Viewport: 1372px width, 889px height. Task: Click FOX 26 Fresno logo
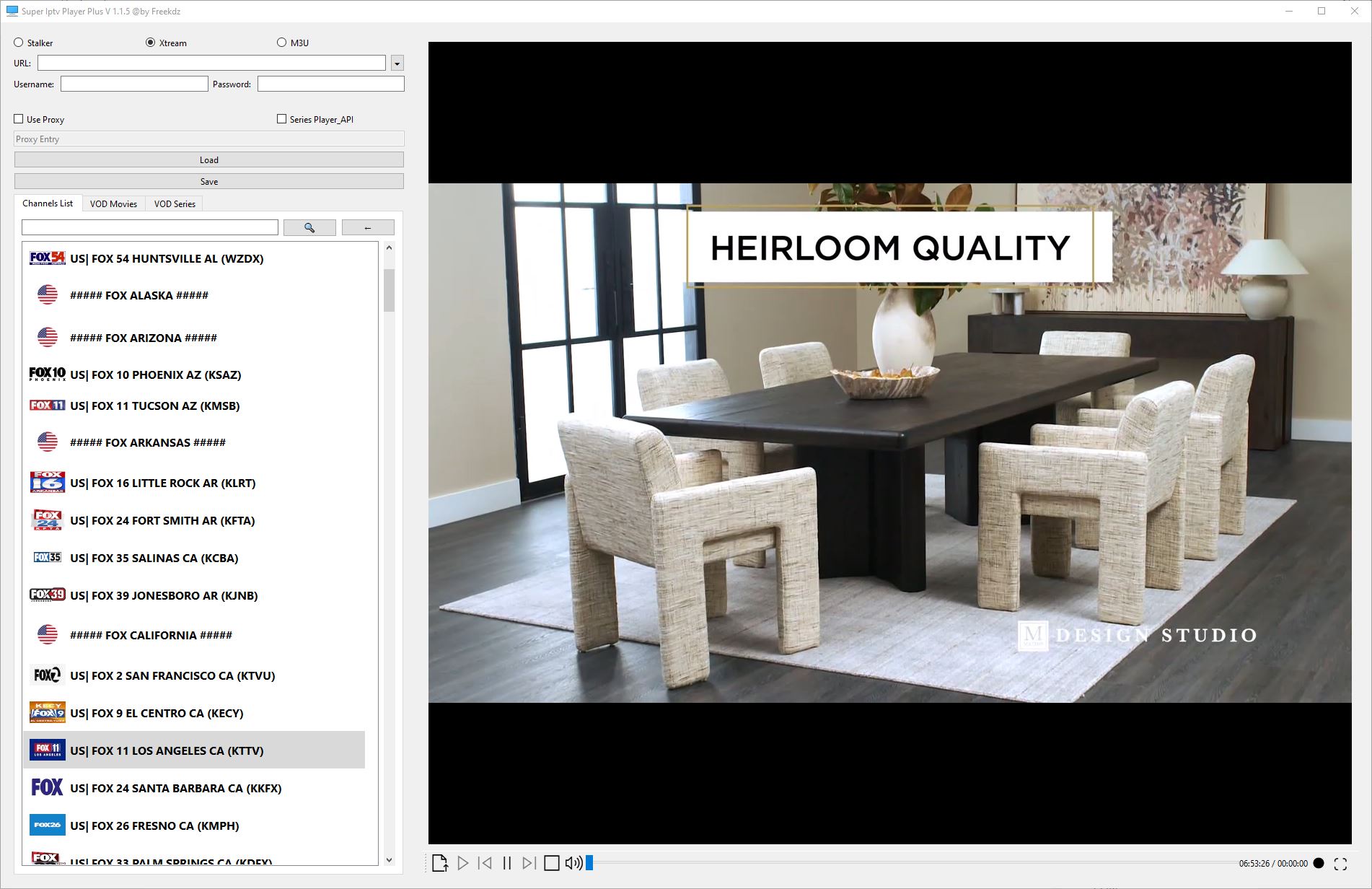point(48,825)
